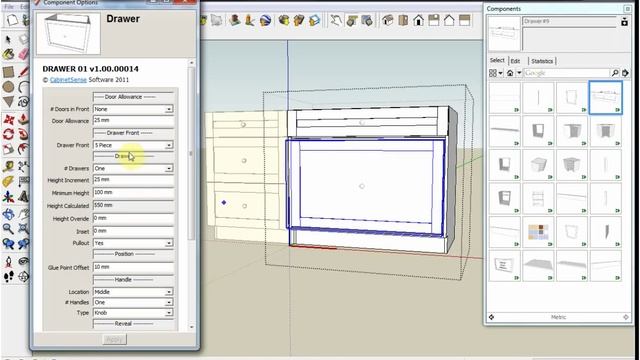The image size is (640, 360).
Task: Click the Metric label in Components
Action: coord(558,317)
